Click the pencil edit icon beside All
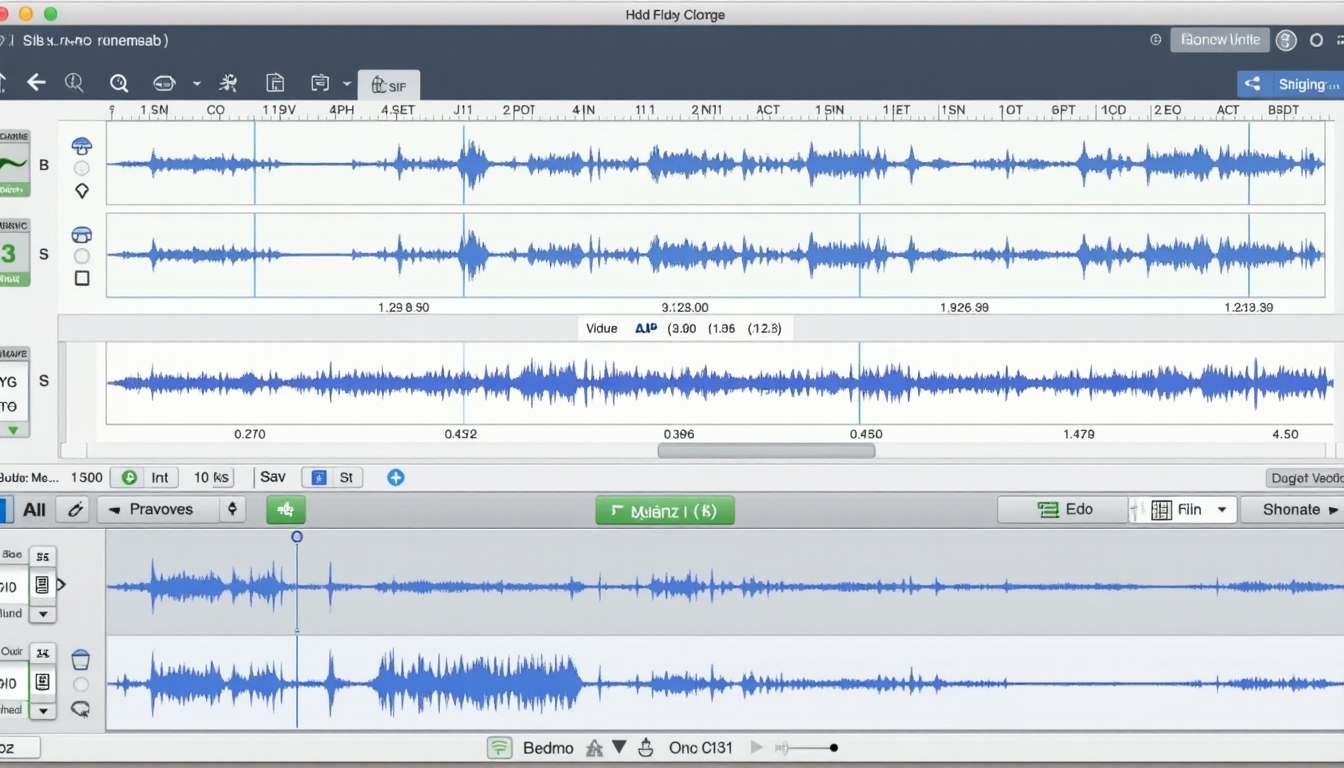1344x768 pixels. click(x=73, y=510)
